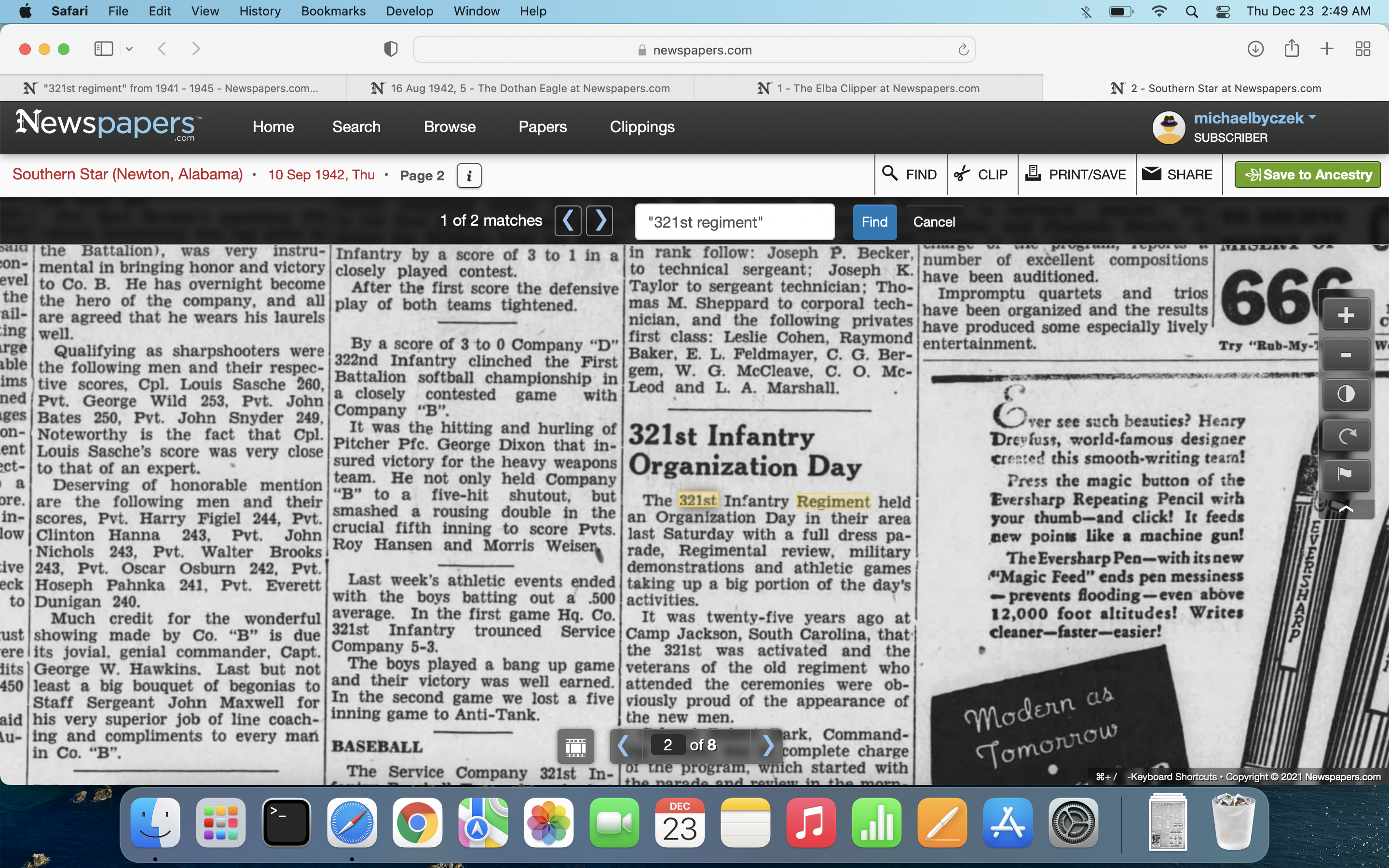This screenshot has height=868, width=1389.
Task: Open PRINT/SAVE options
Action: 1077,175
